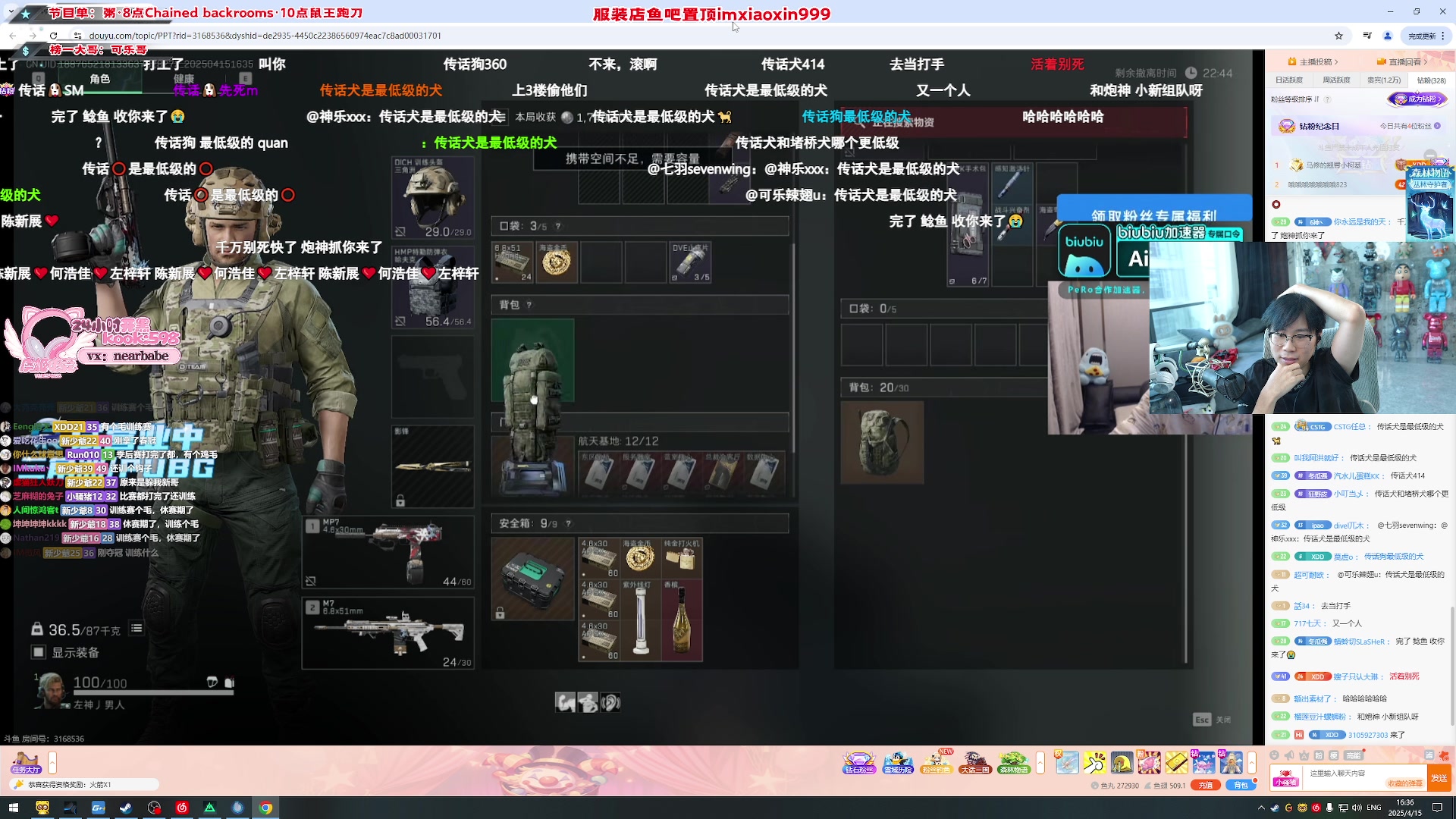Select the M7 rifle weapon slot
This screenshot has width=1456, height=819.
(x=388, y=633)
